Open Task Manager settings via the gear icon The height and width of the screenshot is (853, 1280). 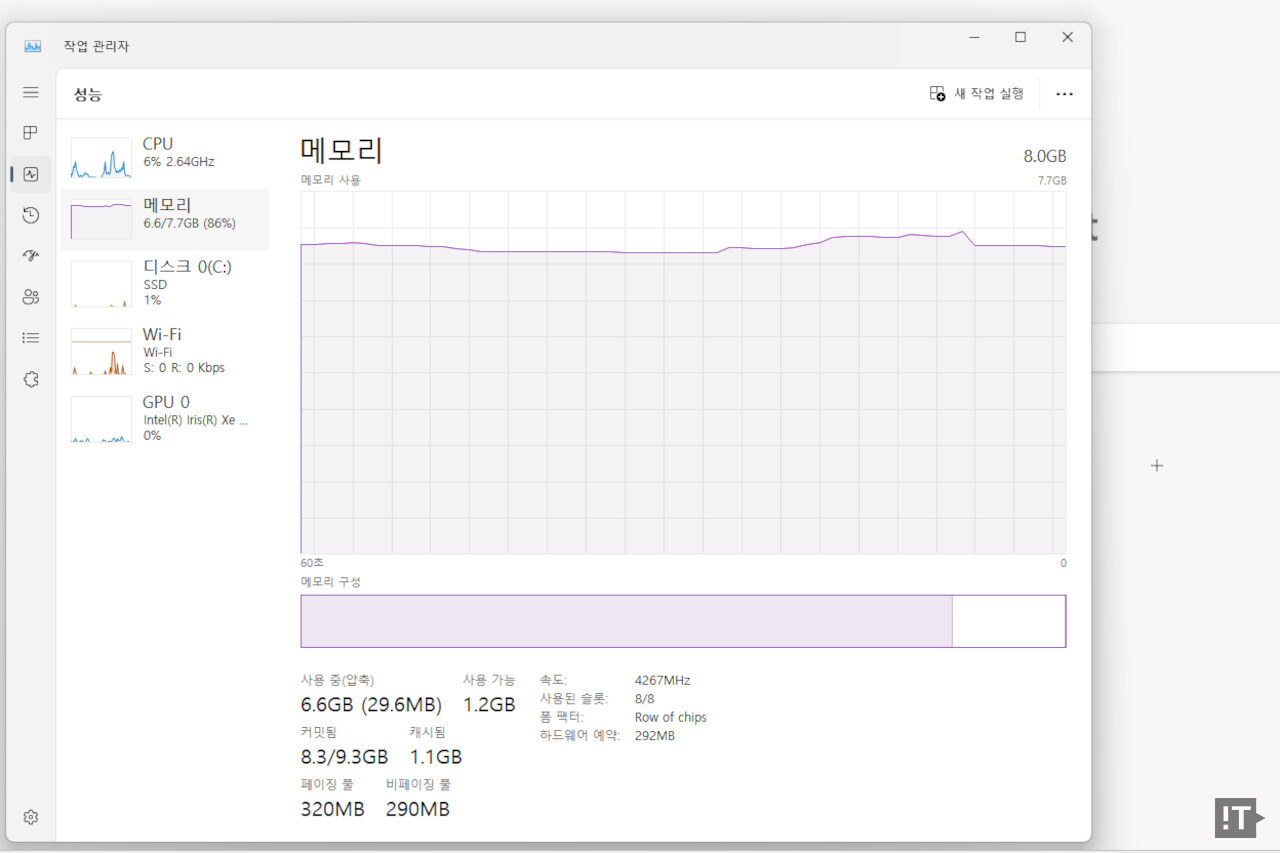30,817
